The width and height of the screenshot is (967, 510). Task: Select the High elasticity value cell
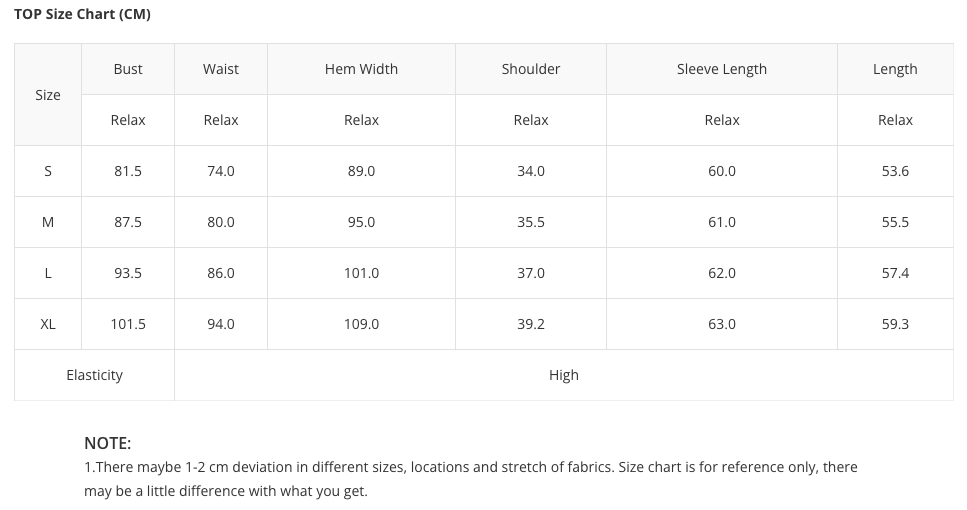click(564, 375)
